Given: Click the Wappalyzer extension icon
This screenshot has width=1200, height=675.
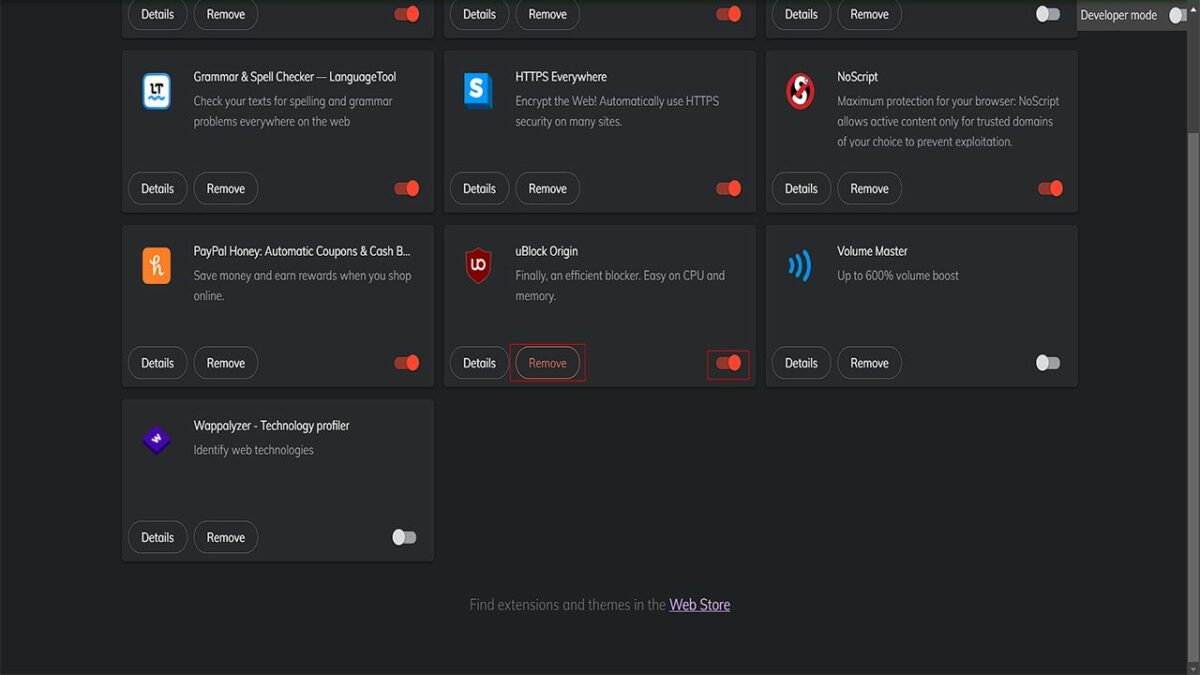Looking at the screenshot, I should pos(157,440).
